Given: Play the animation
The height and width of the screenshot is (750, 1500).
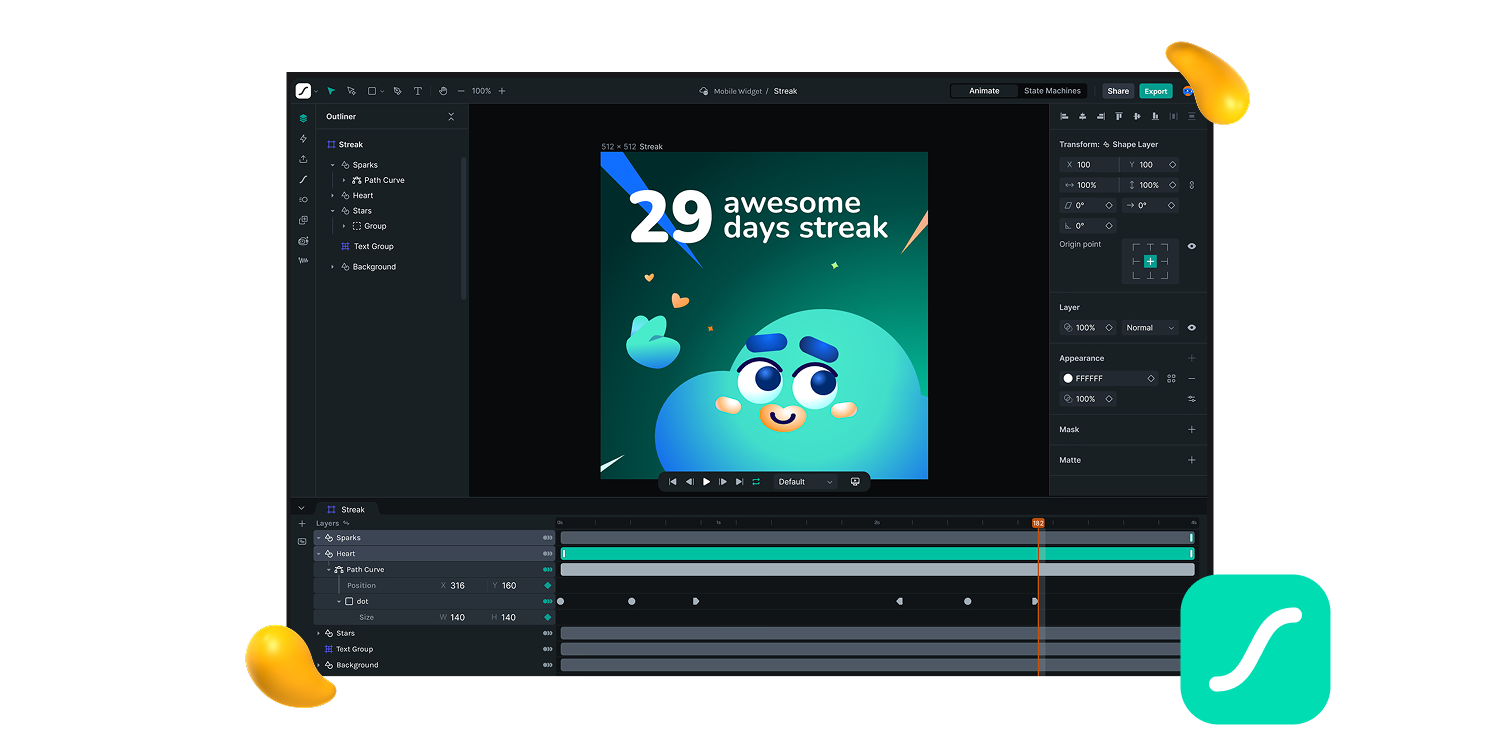Looking at the screenshot, I should [706, 482].
